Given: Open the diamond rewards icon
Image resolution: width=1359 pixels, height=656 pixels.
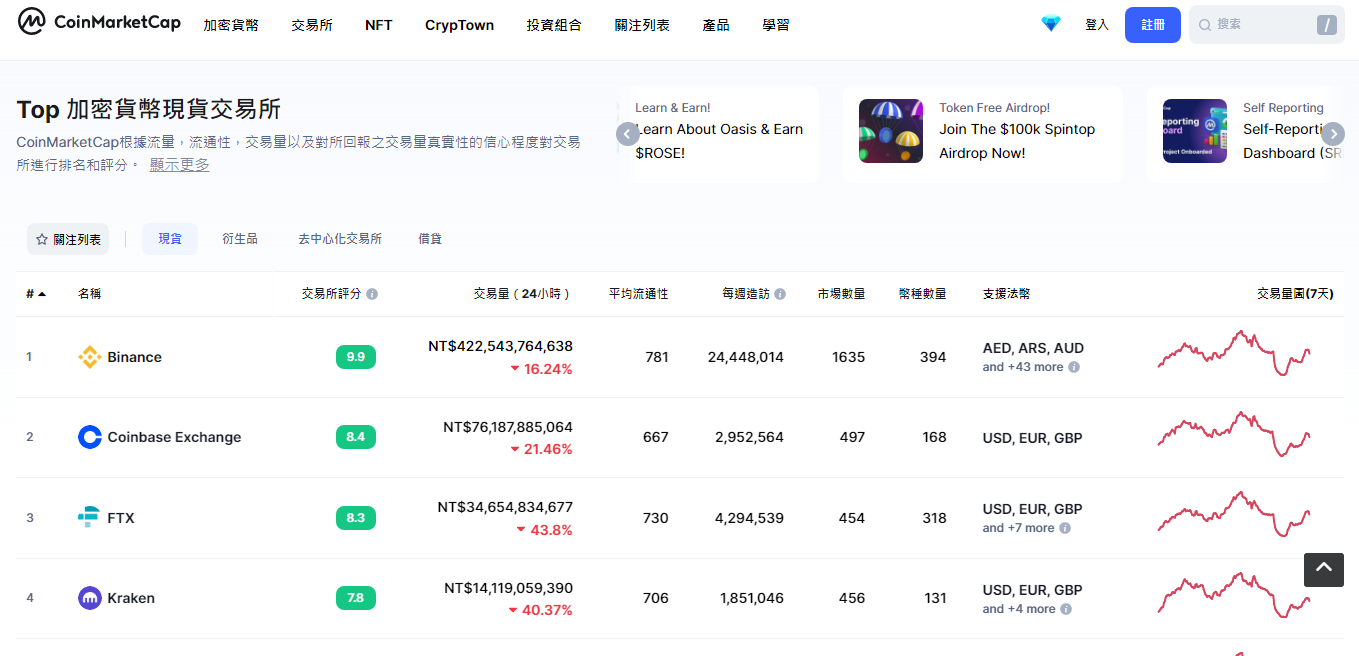Looking at the screenshot, I should point(1050,24).
